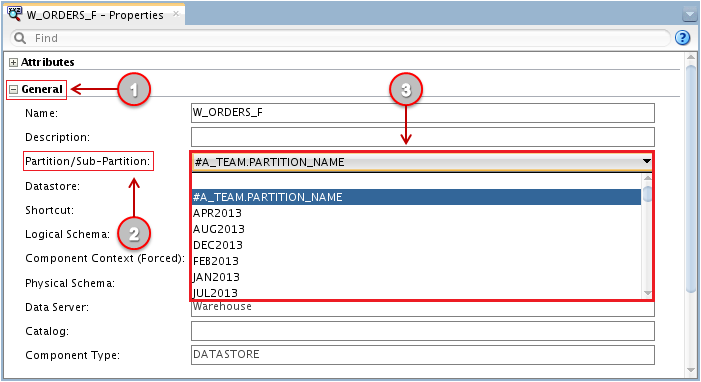Click the Datastore label
Screen dimensions: 701x382
[x=52, y=186]
